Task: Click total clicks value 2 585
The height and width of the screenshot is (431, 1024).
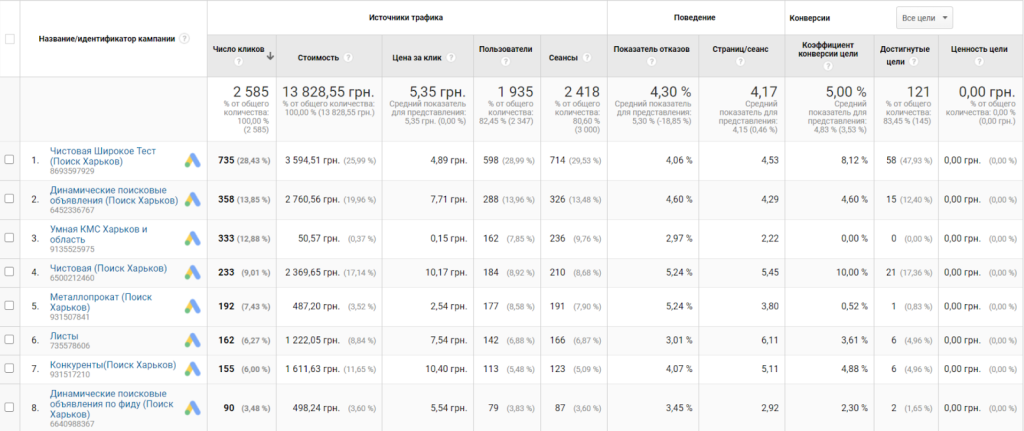Action: point(251,92)
